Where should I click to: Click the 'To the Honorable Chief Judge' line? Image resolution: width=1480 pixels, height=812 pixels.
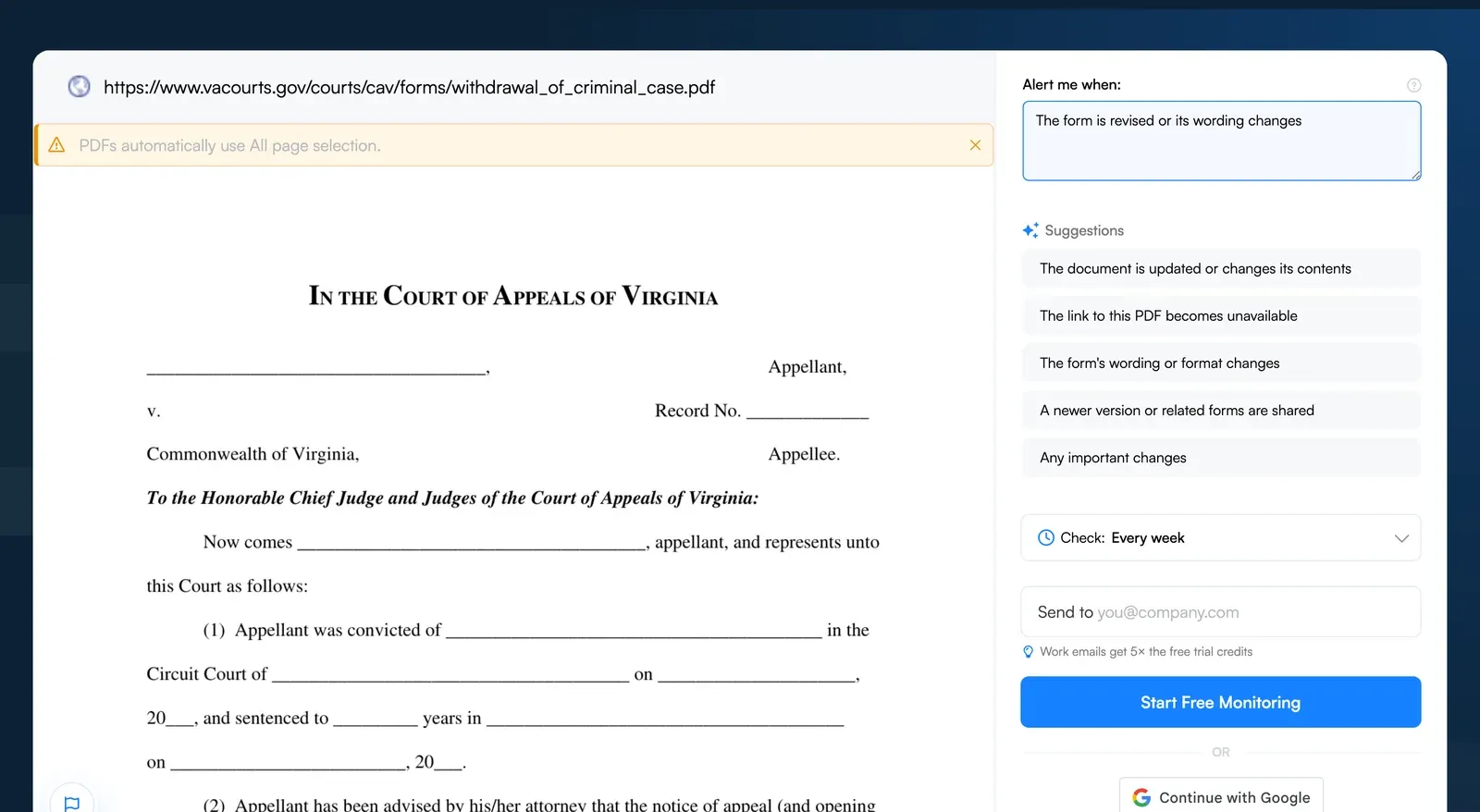[452, 498]
